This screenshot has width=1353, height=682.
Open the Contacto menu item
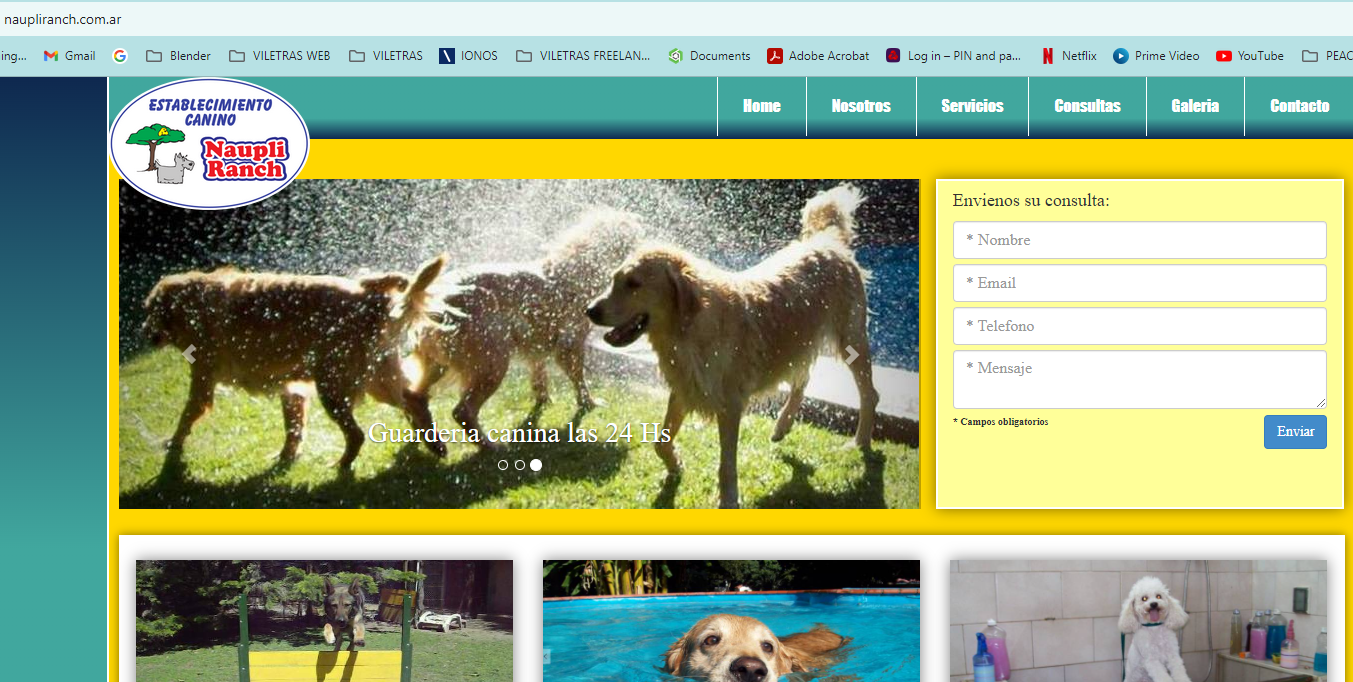(1299, 106)
